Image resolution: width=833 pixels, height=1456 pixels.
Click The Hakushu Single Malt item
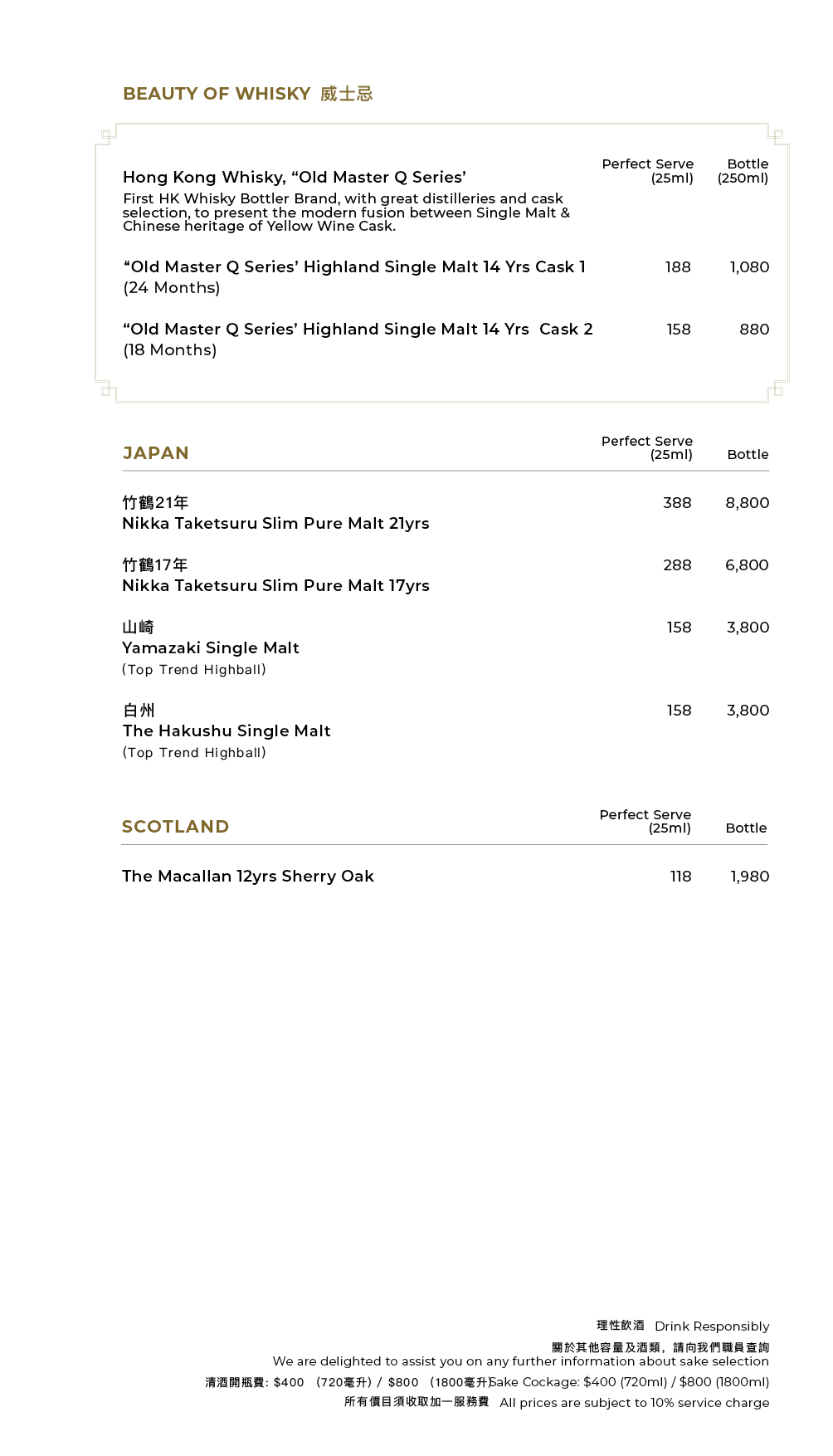[x=227, y=731]
